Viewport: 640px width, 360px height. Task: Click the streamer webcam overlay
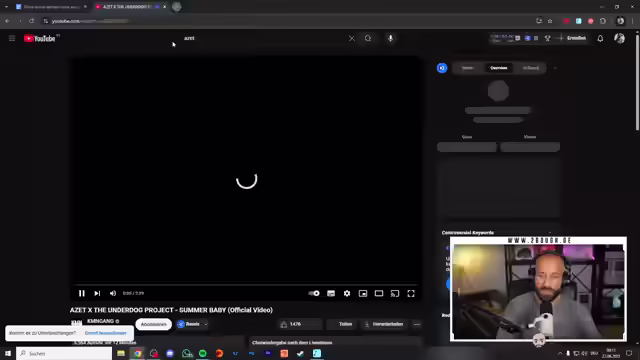pos(538,289)
